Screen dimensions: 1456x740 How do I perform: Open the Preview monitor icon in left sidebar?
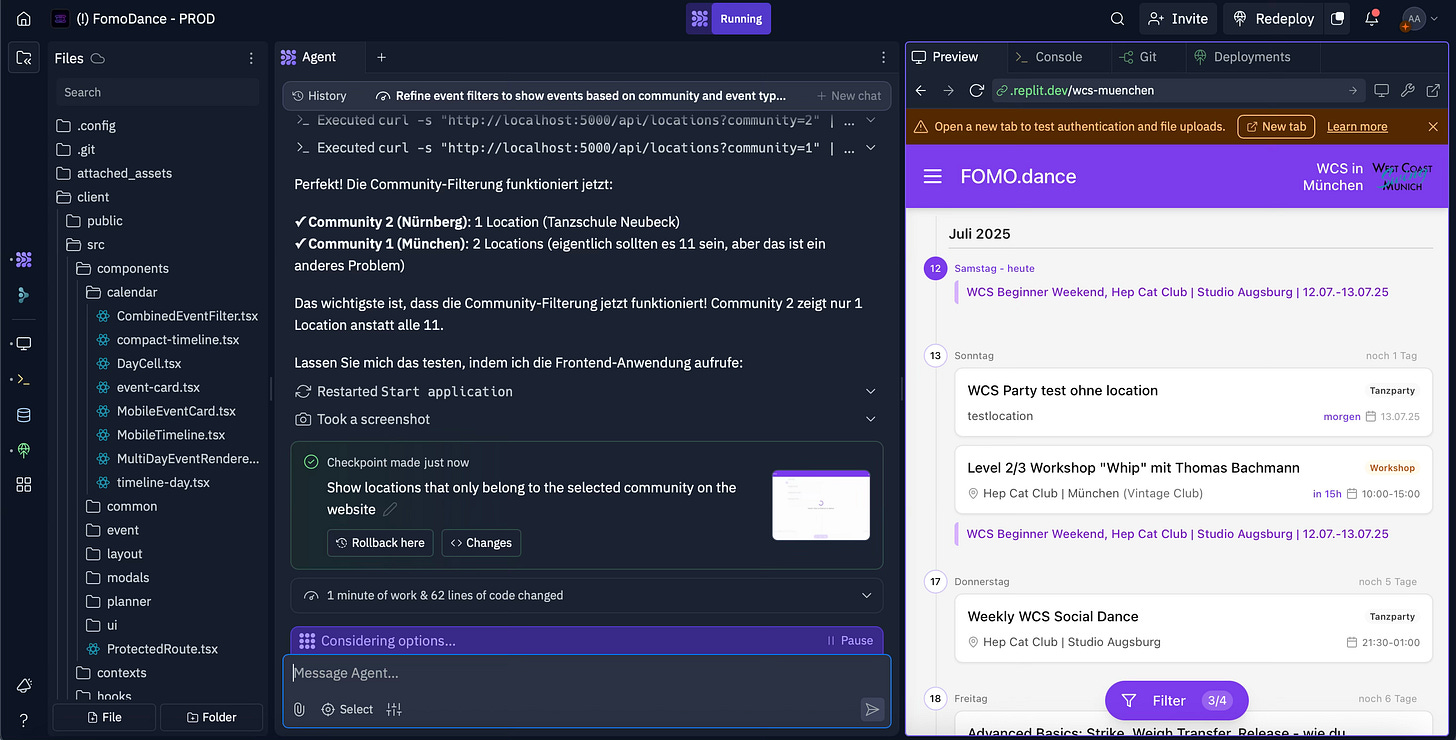point(24,343)
